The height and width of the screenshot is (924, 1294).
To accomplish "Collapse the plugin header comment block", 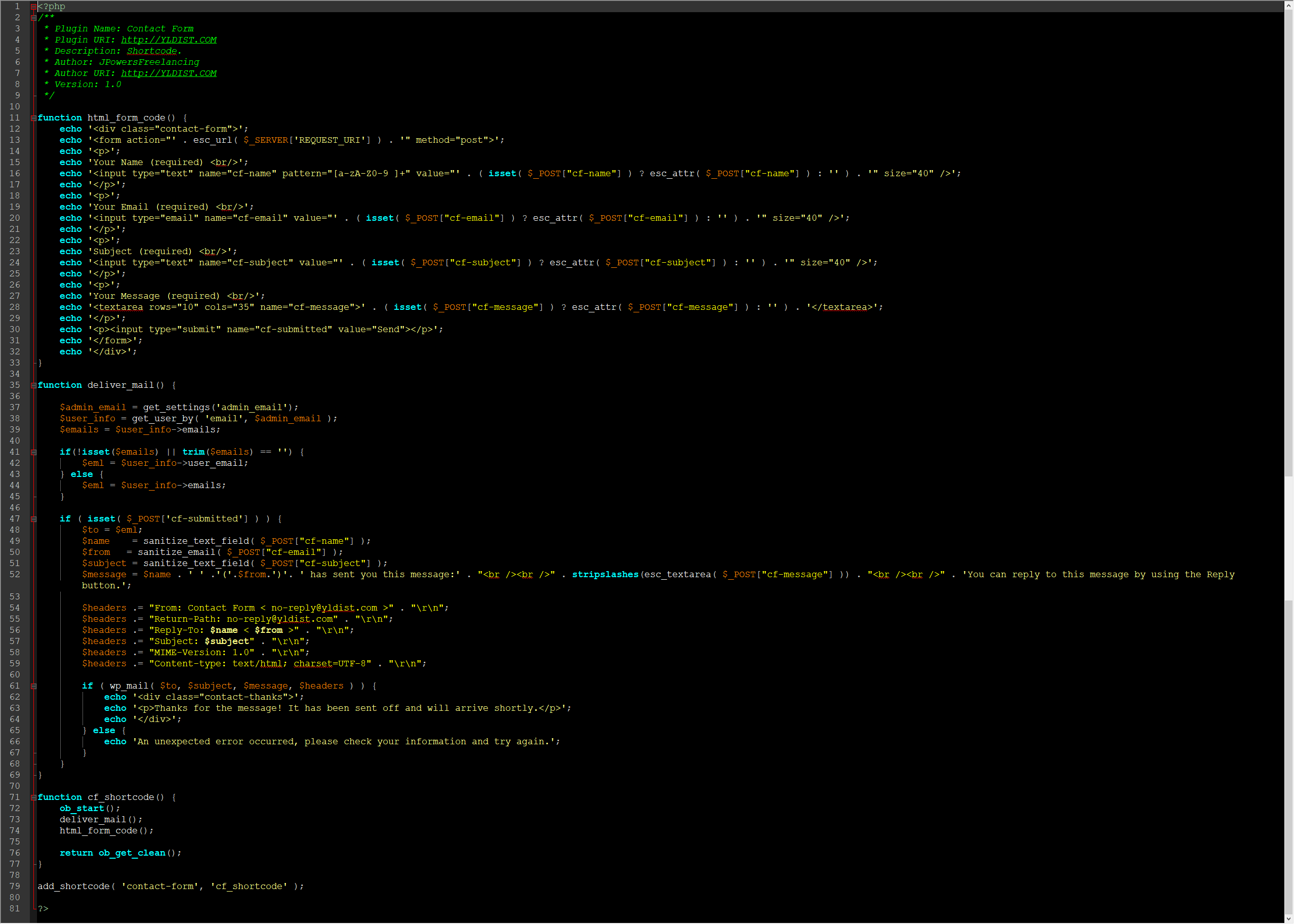I will (x=33, y=18).
